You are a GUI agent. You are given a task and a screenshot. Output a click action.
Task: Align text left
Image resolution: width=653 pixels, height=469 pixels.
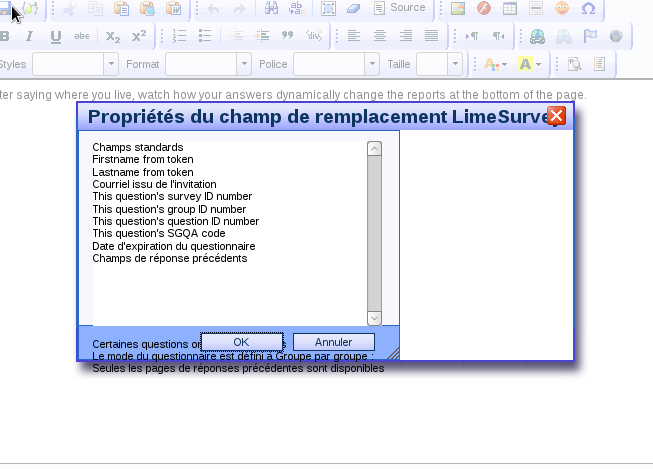click(x=354, y=36)
